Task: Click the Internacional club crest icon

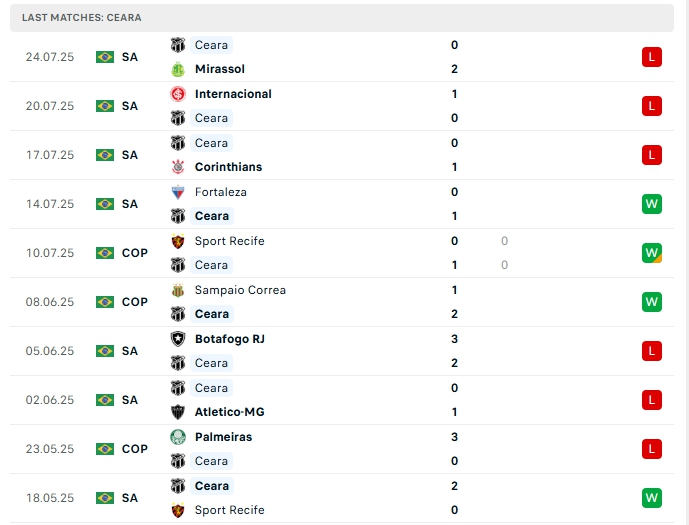Action: 178,94
